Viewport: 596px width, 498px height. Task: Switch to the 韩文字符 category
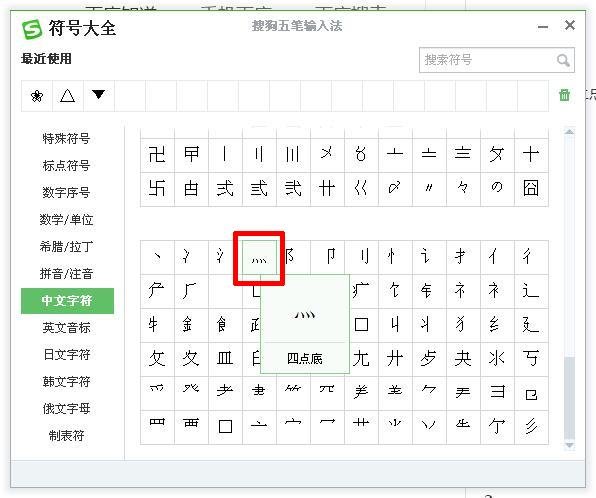click(x=67, y=382)
